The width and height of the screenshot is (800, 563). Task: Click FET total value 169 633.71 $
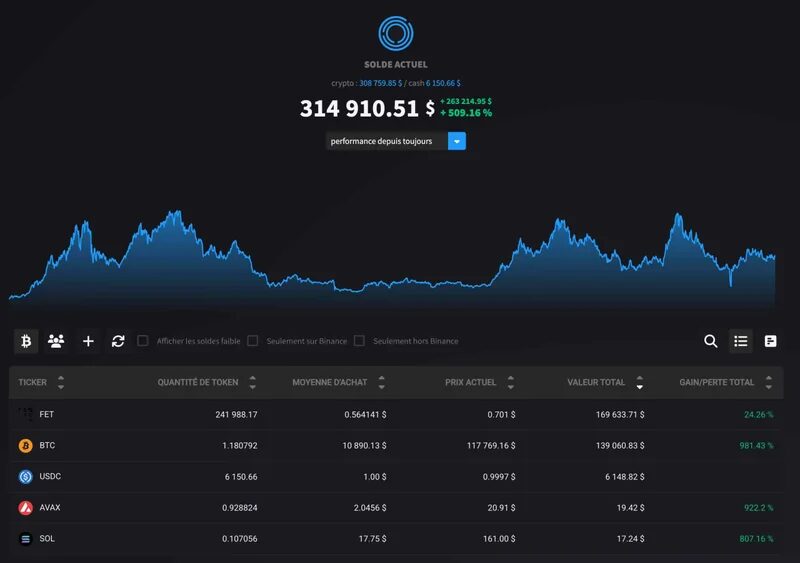620,414
